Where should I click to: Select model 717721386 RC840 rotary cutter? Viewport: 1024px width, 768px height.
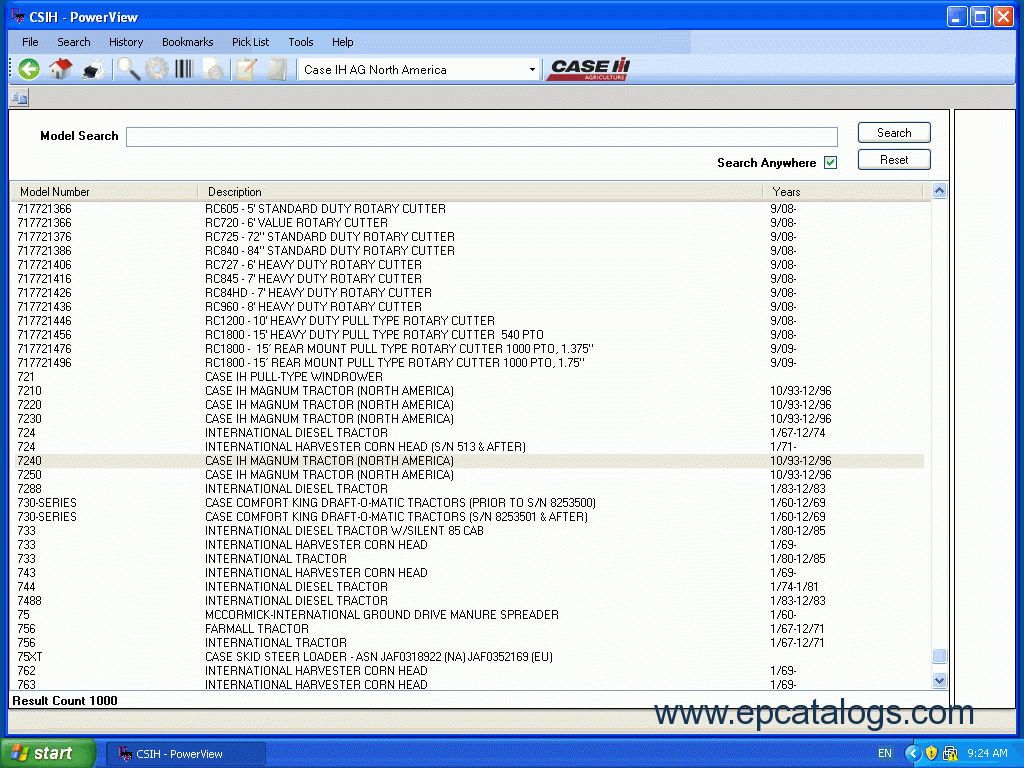pyautogui.click(x=470, y=251)
